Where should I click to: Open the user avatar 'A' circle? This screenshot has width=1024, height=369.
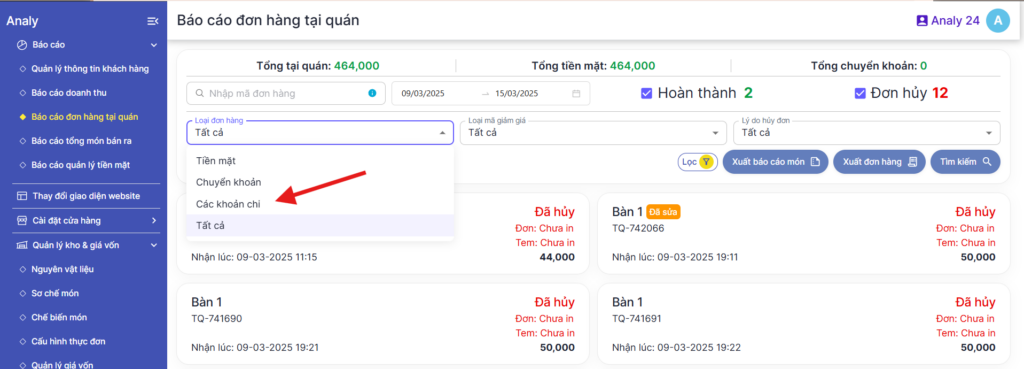997,21
